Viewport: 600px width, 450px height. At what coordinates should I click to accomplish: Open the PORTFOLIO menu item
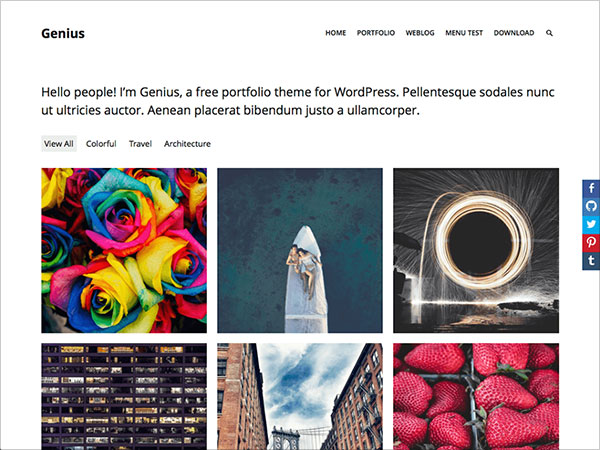376,33
